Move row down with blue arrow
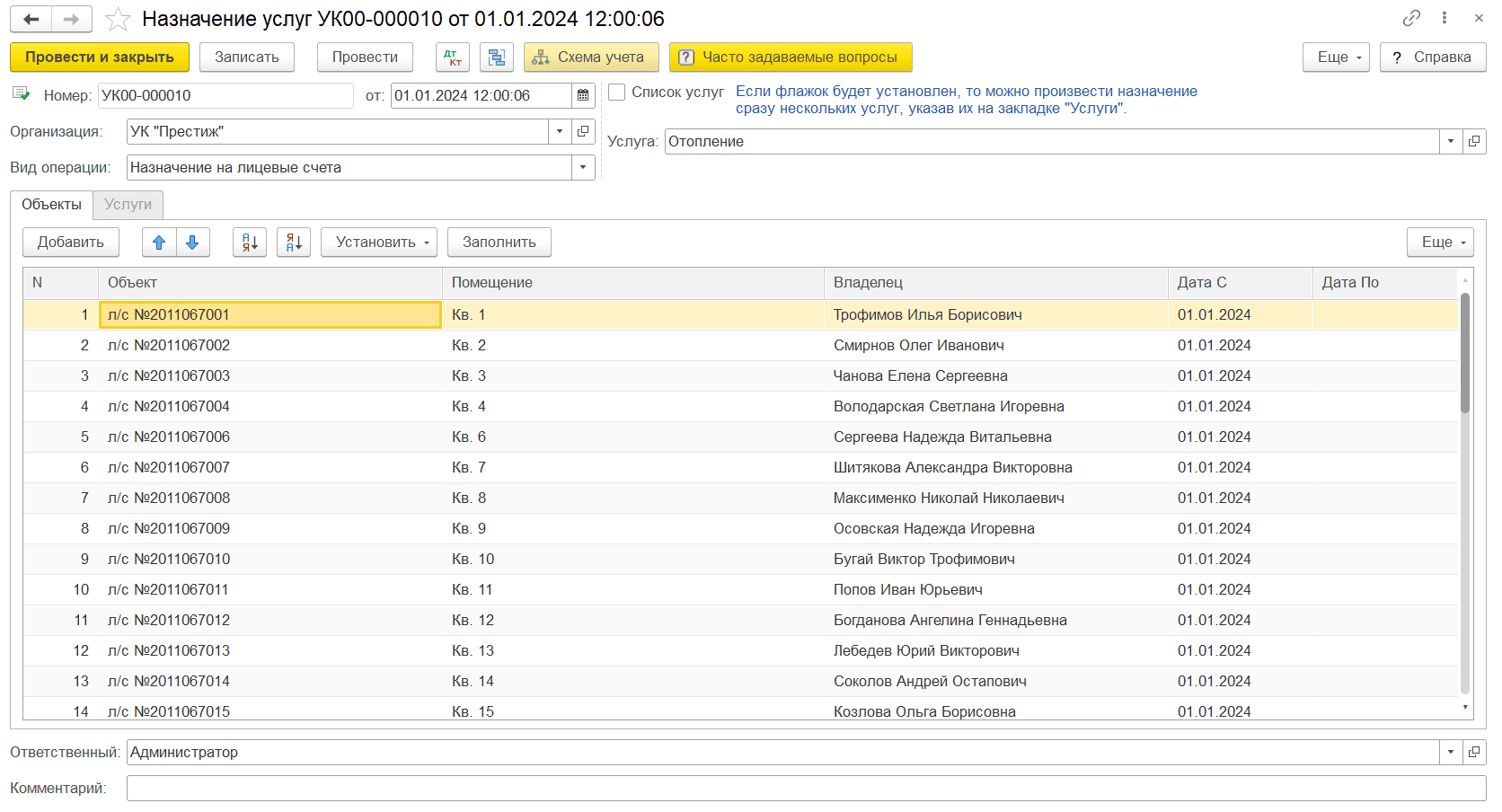The image size is (1502, 812). point(192,243)
